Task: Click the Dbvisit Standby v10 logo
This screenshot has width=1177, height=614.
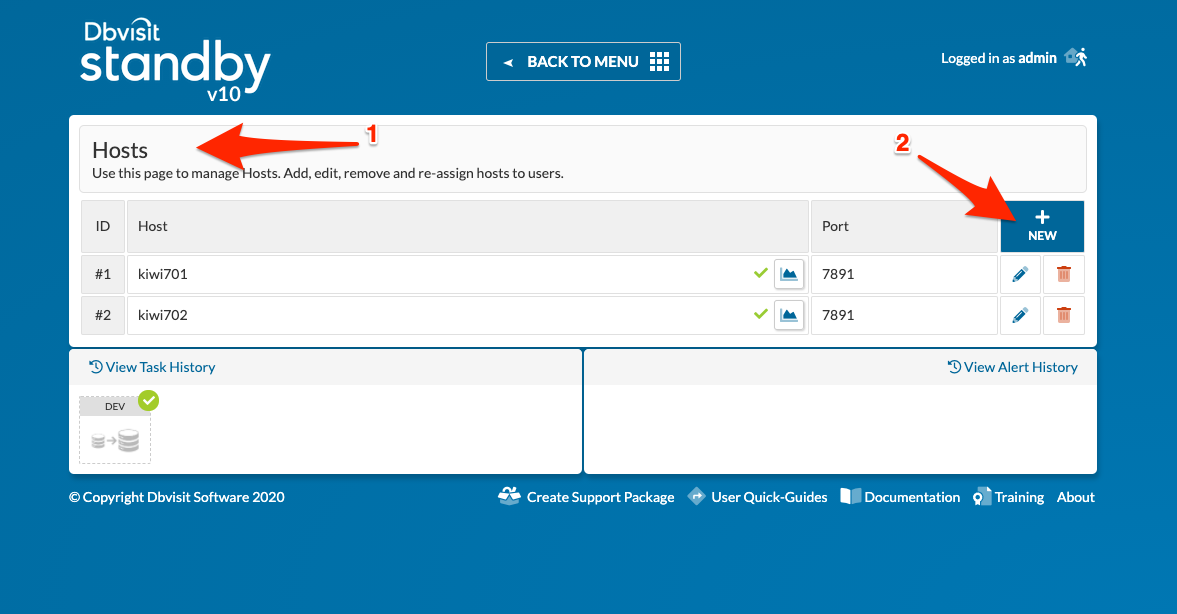Action: (175, 62)
